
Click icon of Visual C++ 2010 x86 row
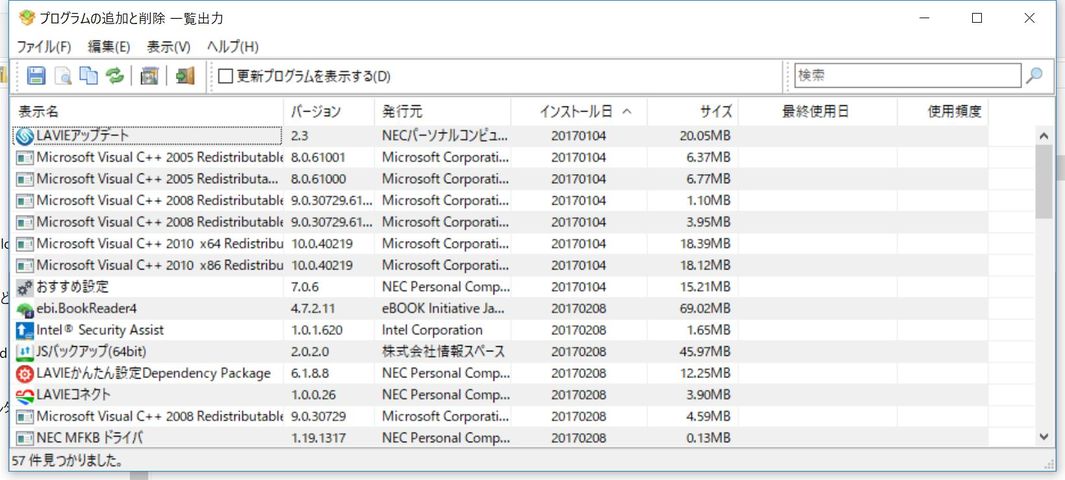pyautogui.click(x=25, y=266)
